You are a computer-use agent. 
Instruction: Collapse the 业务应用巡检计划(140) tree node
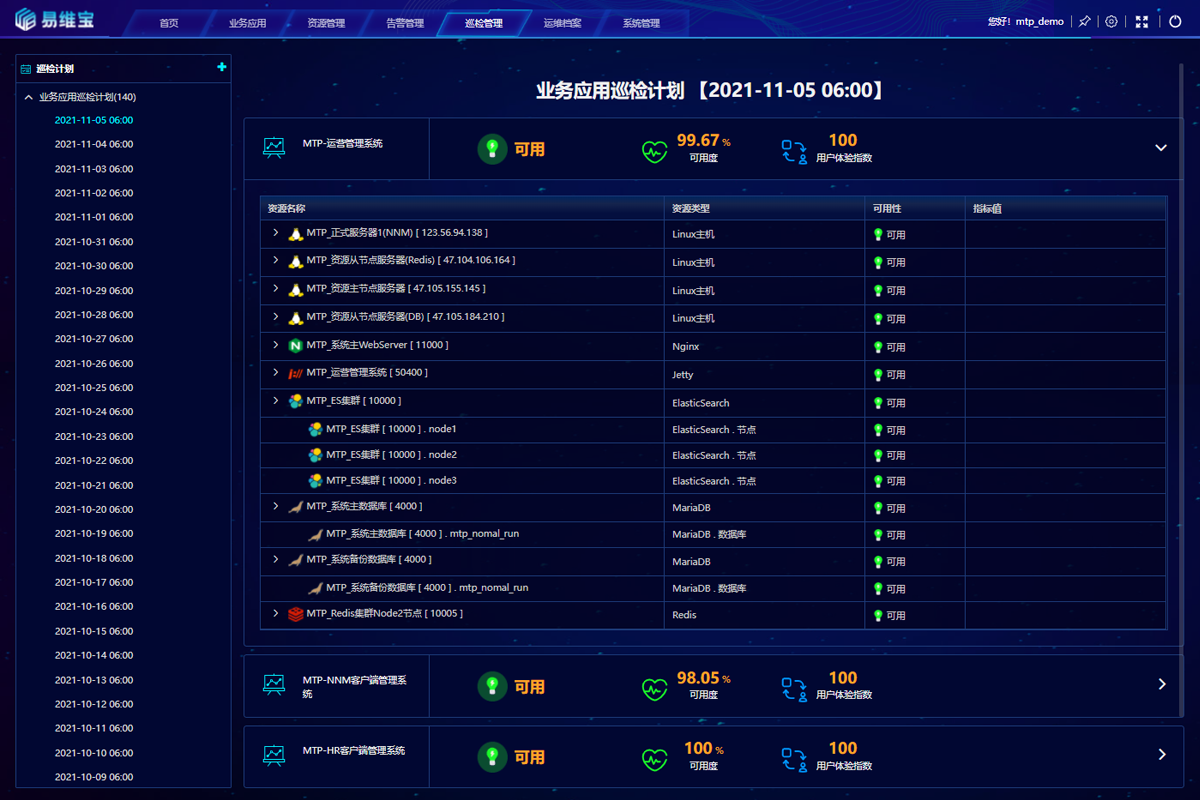tap(29, 97)
